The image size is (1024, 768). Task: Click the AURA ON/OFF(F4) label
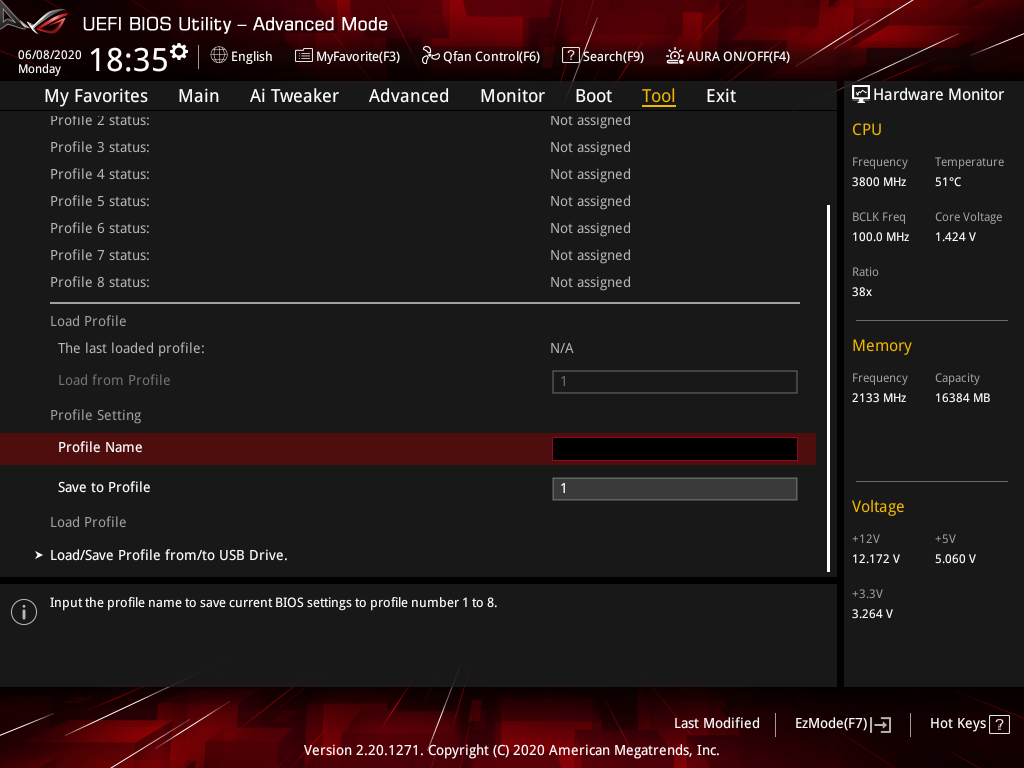[738, 57]
